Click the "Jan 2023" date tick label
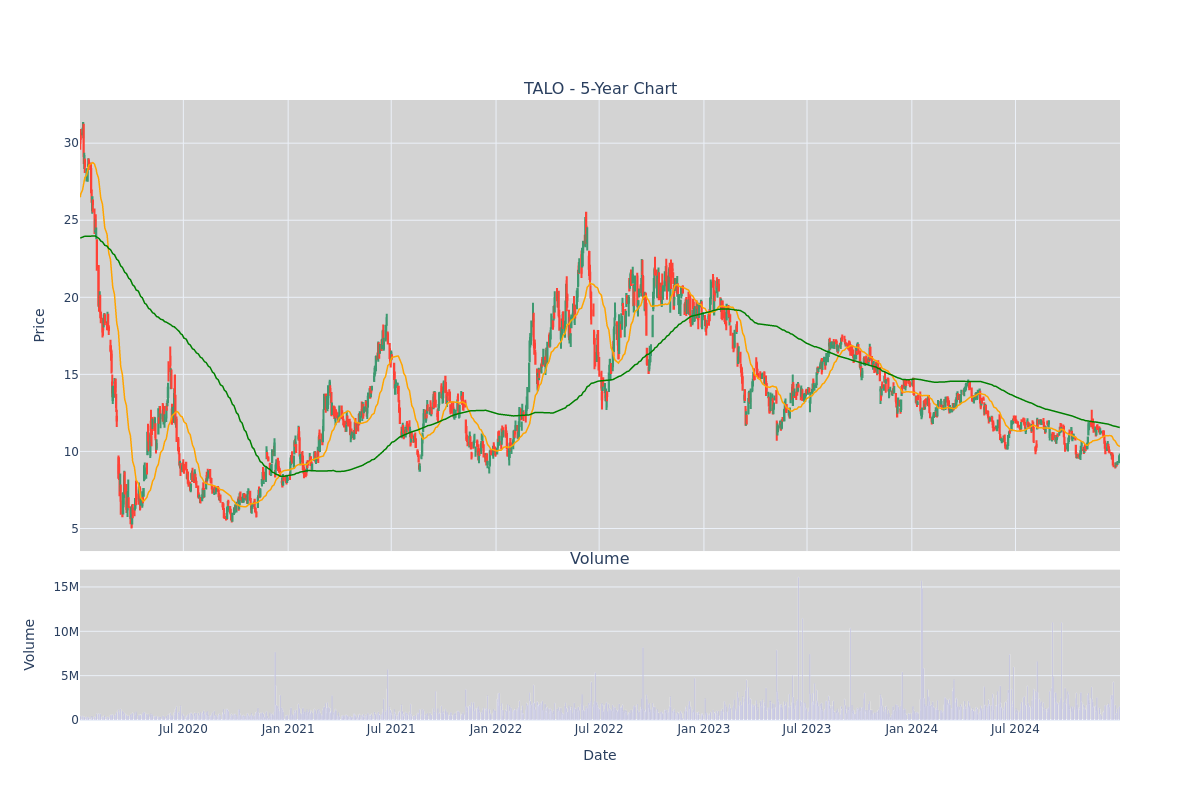The width and height of the screenshot is (1200, 800). click(x=704, y=729)
